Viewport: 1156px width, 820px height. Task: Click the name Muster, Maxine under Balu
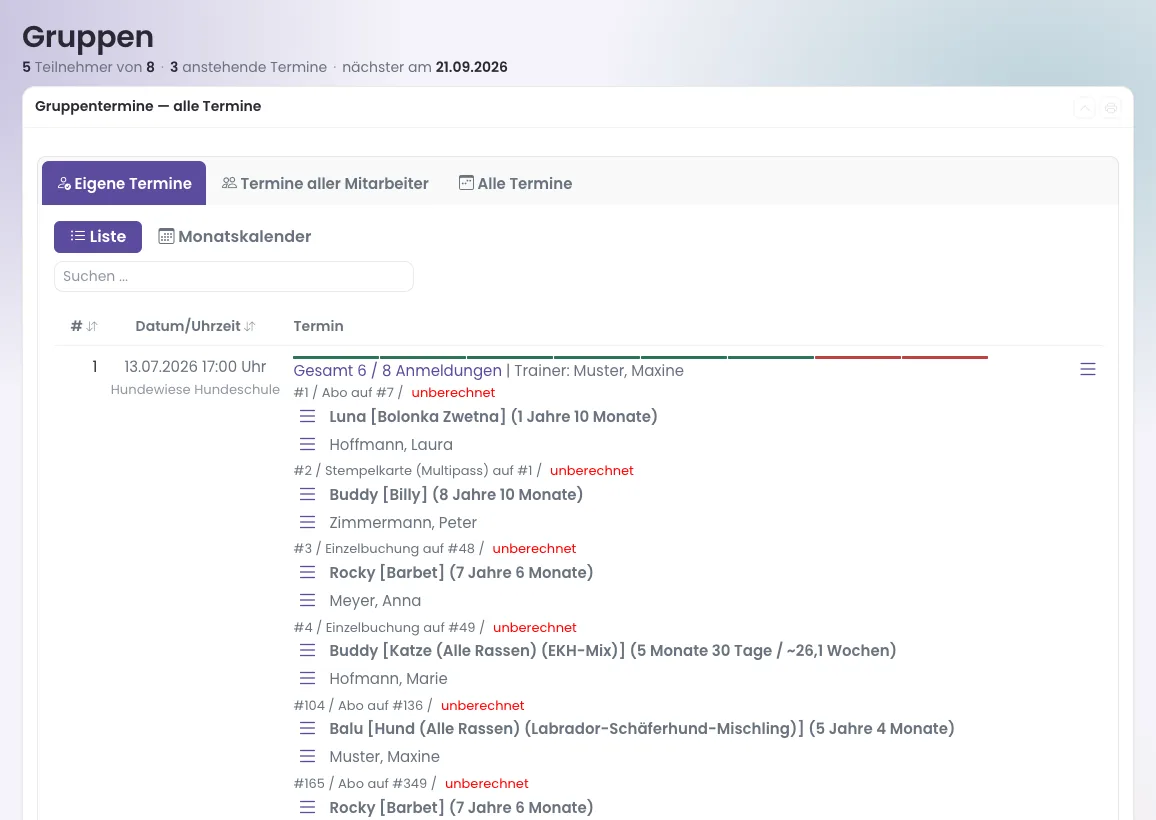pyautogui.click(x=384, y=757)
